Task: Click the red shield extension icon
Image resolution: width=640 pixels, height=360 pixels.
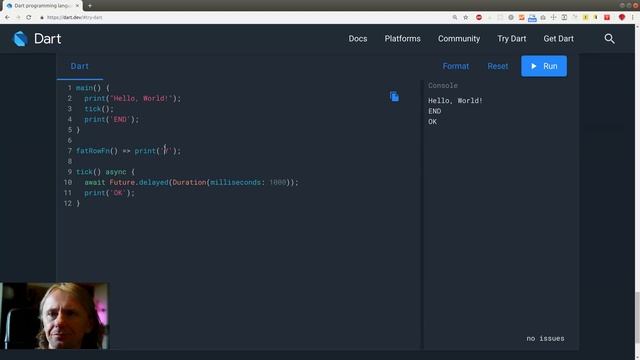Action: (622, 18)
